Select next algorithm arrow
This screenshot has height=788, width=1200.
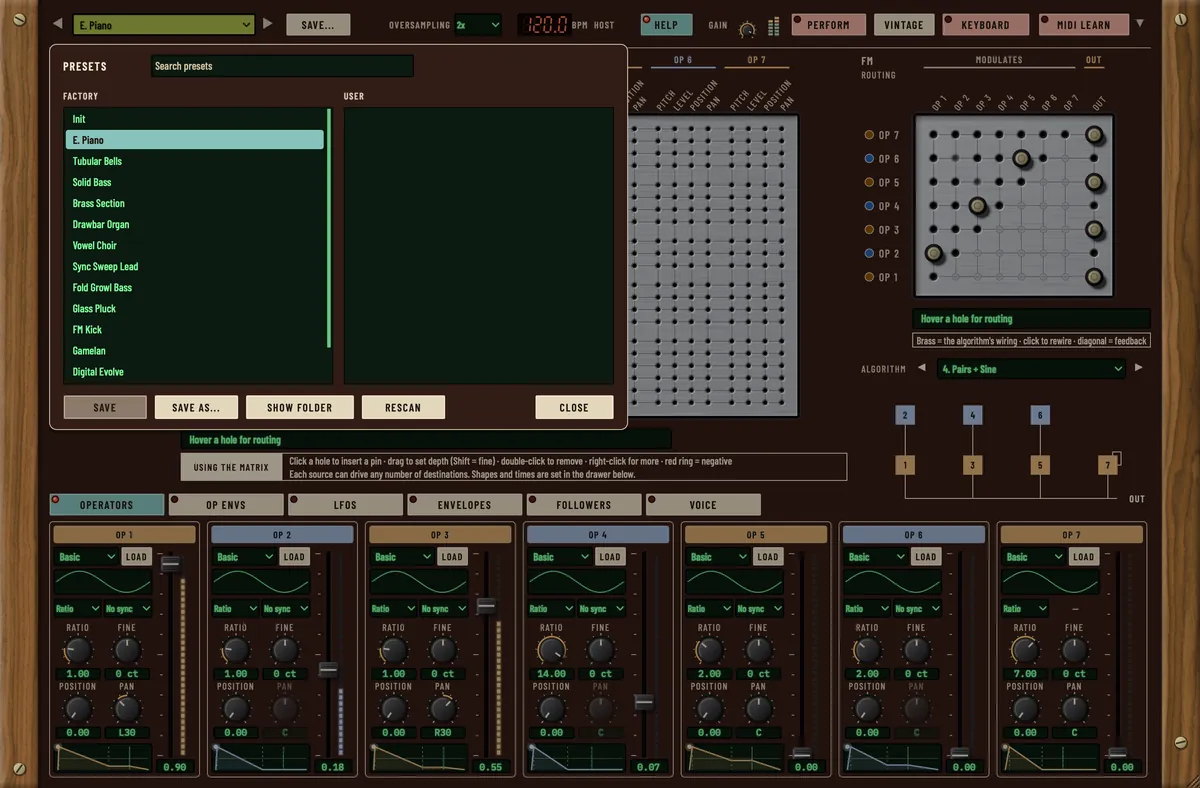(x=1138, y=369)
